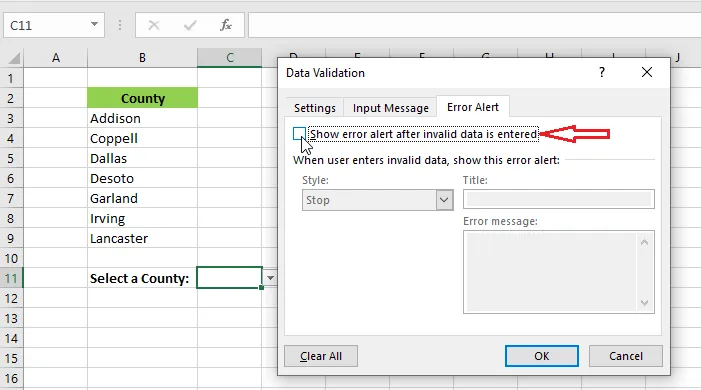Viewport: 701px width, 390px height.
Task: Click the Select All corner triangle
Action: pyautogui.click(x=14, y=58)
